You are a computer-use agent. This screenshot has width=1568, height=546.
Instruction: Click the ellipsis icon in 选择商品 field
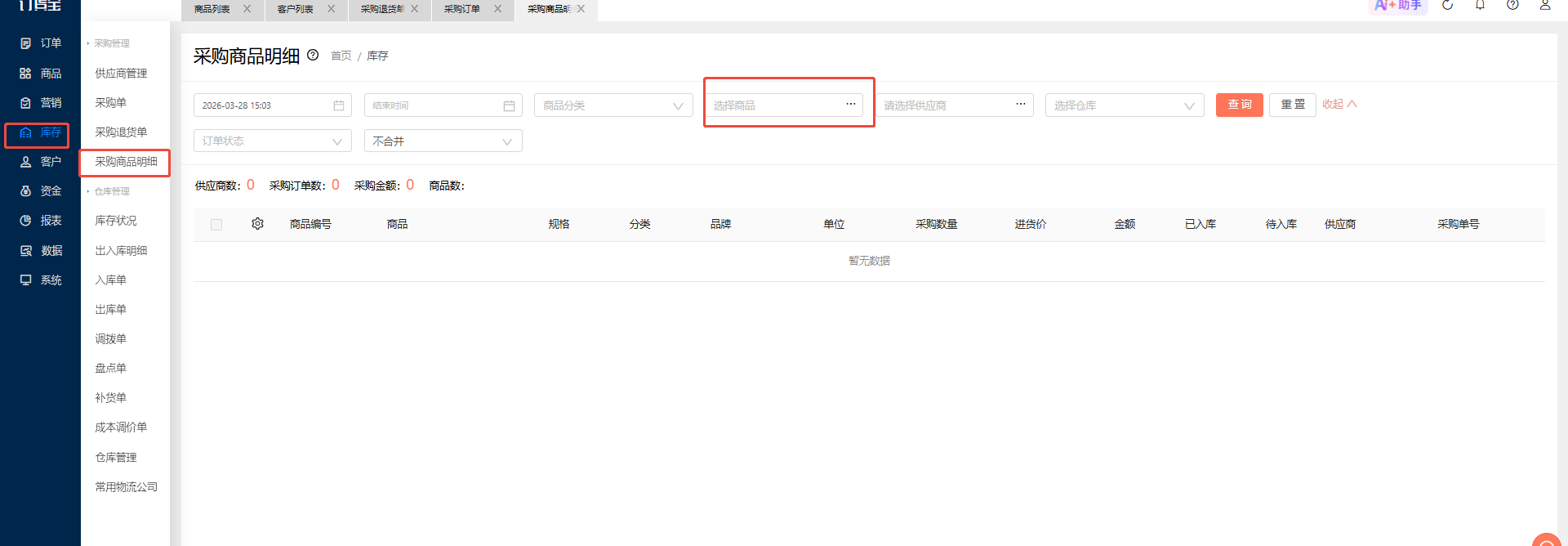[851, 104]
